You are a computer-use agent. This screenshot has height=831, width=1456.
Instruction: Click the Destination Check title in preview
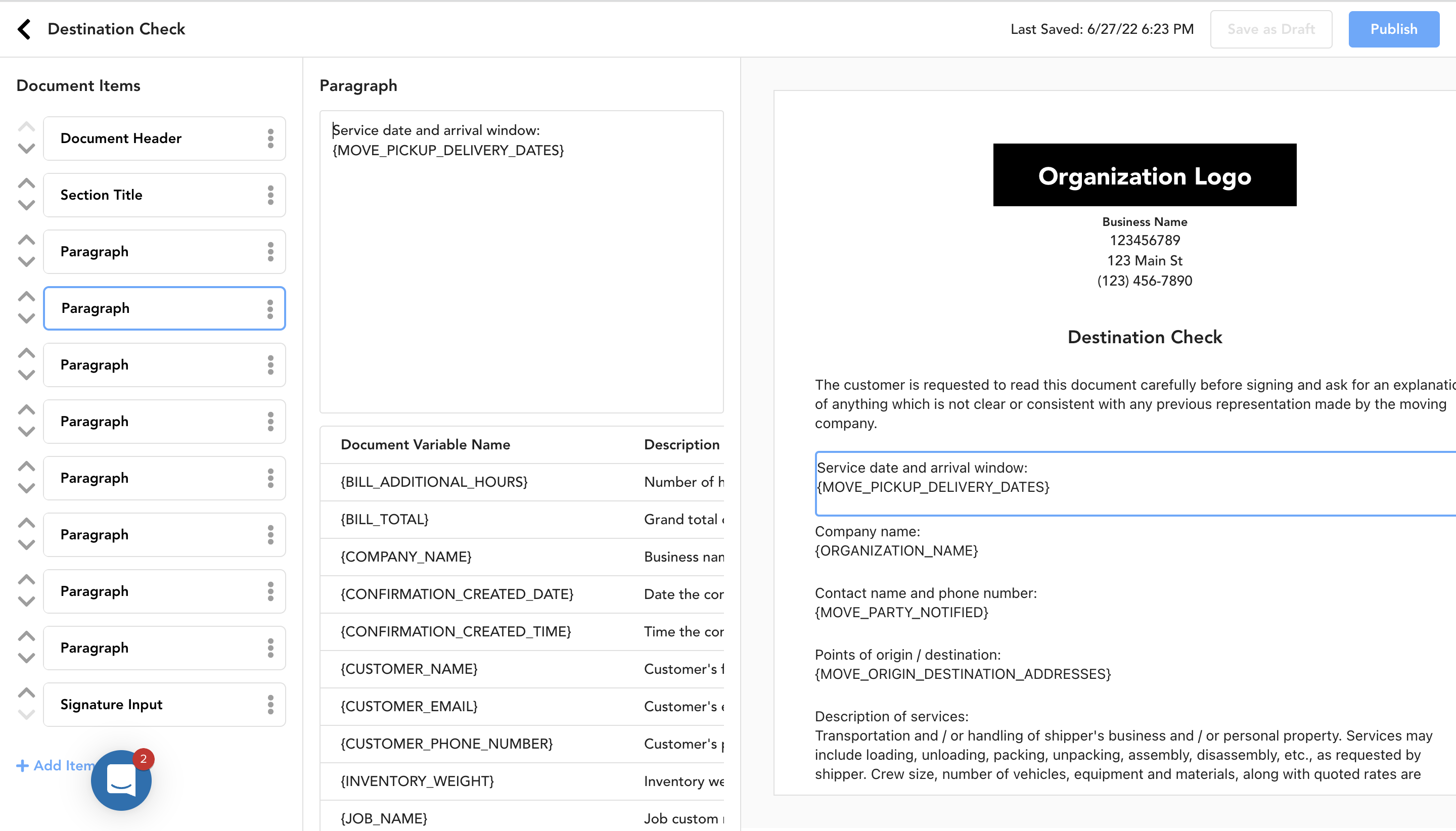point(1145,337)
